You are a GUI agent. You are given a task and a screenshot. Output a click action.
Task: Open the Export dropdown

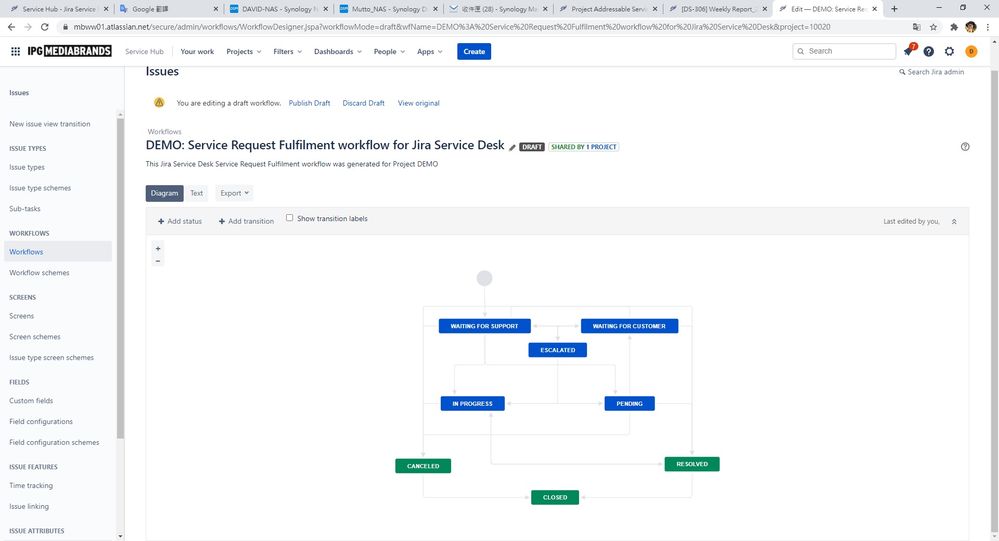point(234,193)
